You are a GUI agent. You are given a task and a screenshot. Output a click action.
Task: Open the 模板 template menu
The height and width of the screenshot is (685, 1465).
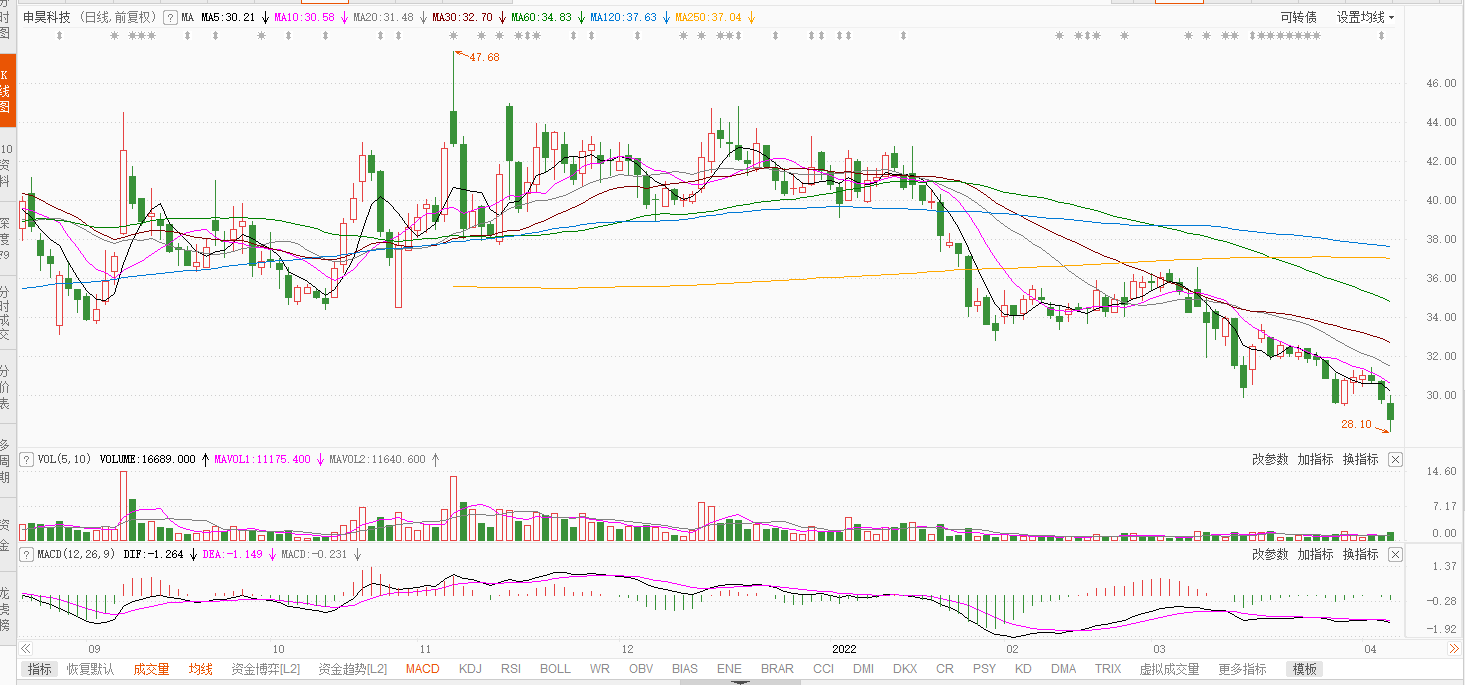click(x=1304, y=669)
